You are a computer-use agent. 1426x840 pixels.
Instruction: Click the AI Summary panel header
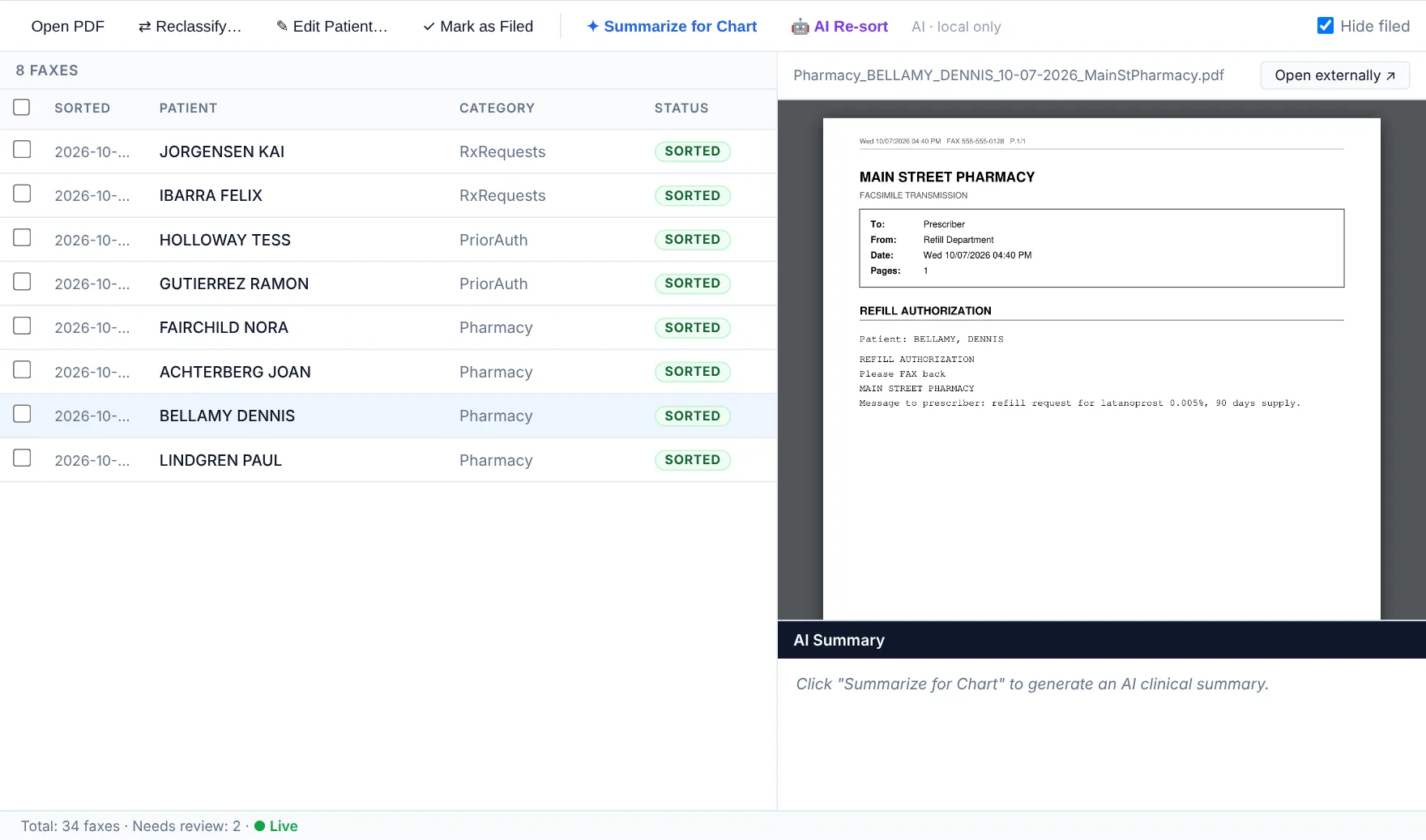(x=1102, y=640)
